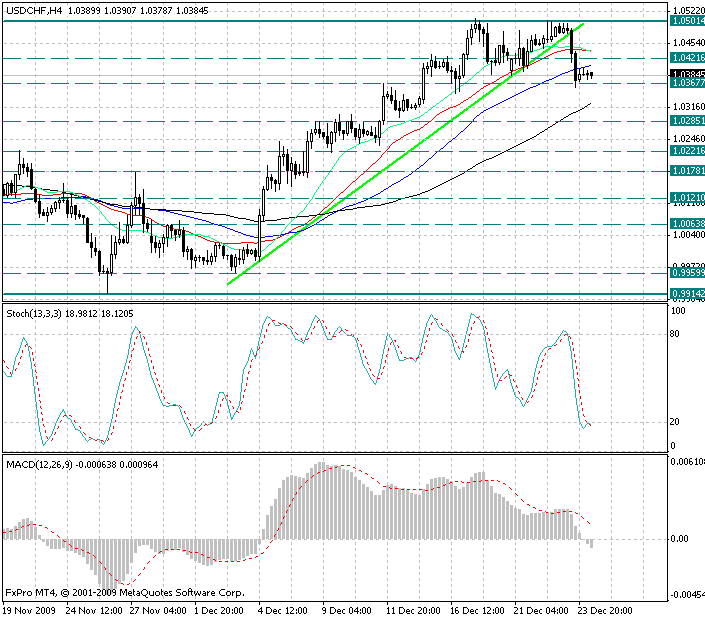Select the thick green ascending trendline

pos(406,153)
